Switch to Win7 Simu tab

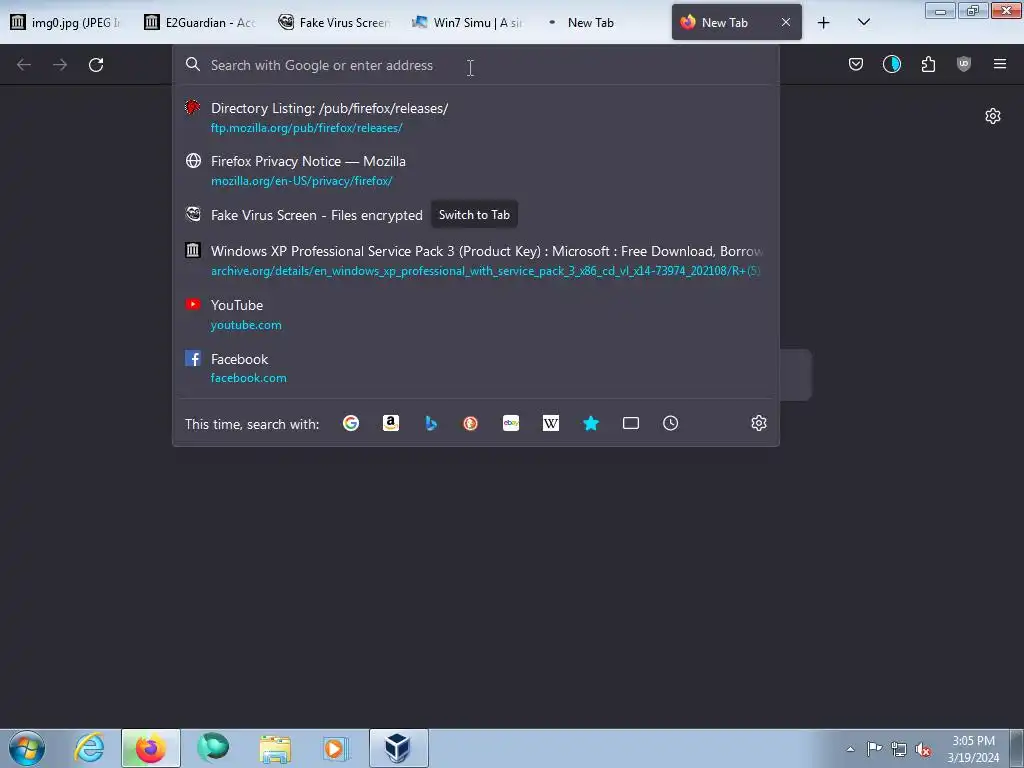[469, 22]
